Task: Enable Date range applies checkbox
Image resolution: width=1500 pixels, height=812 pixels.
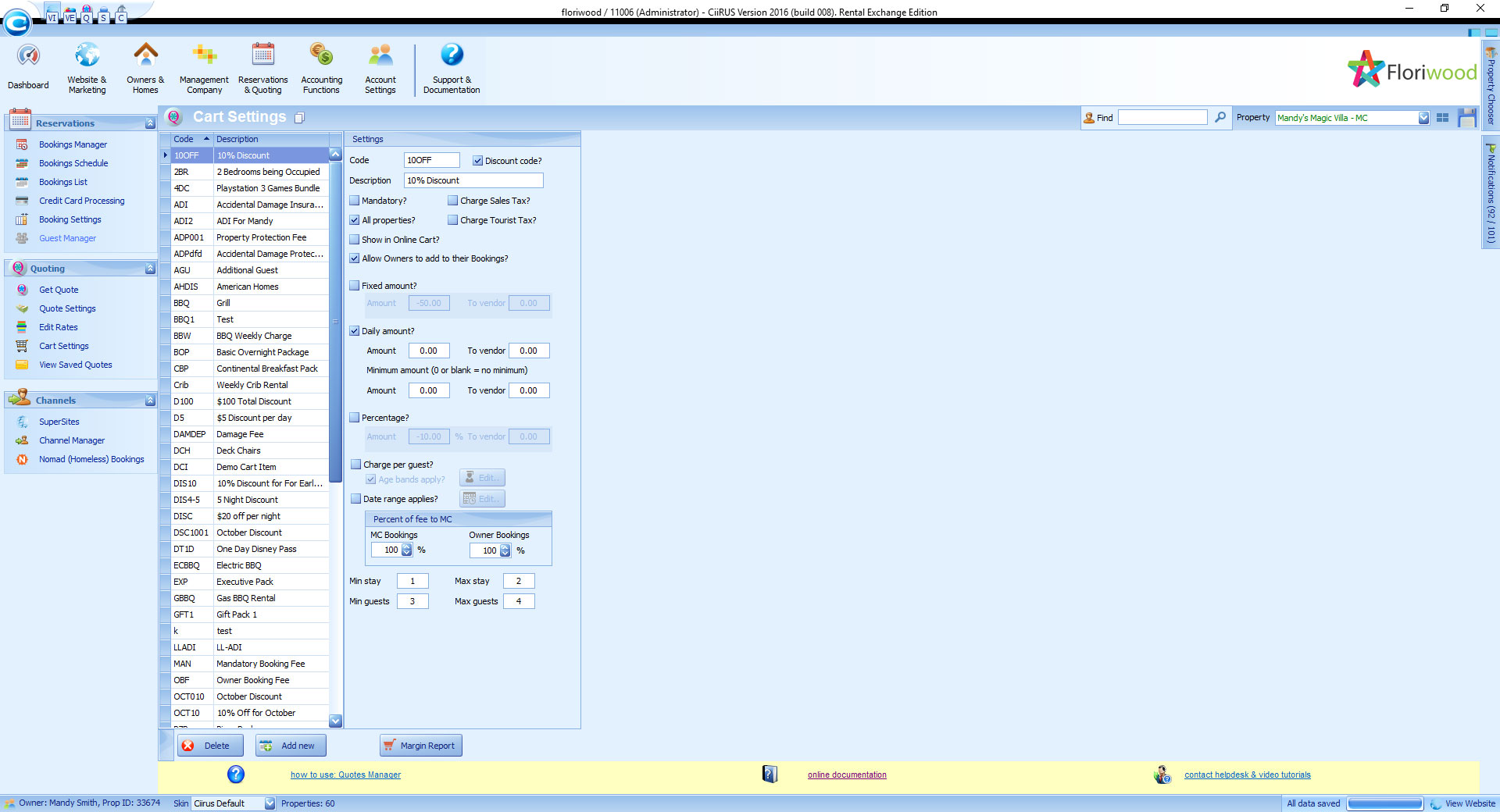Action: [x=355, y=499]
